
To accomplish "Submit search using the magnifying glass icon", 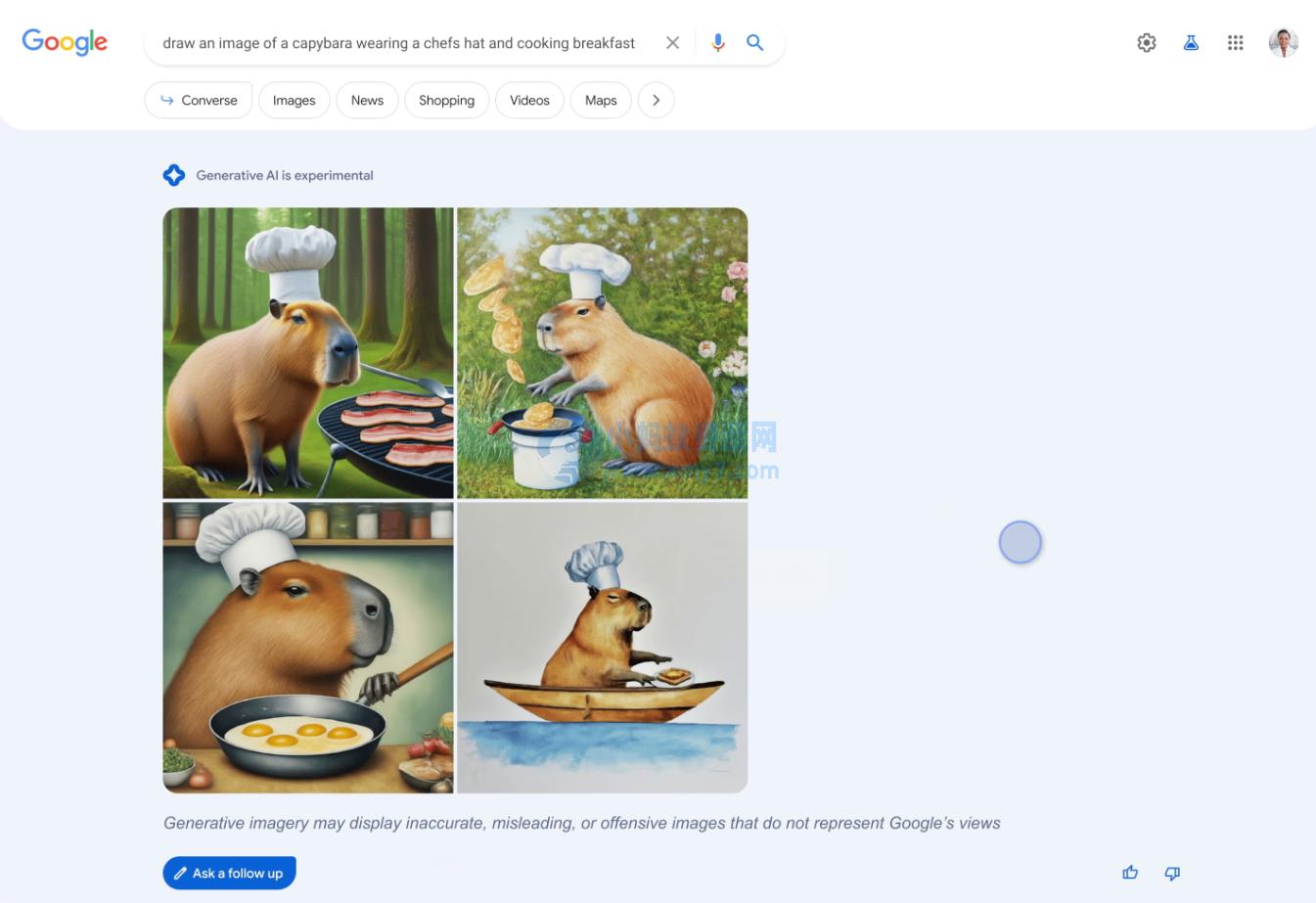I will (x=755, y=43).
